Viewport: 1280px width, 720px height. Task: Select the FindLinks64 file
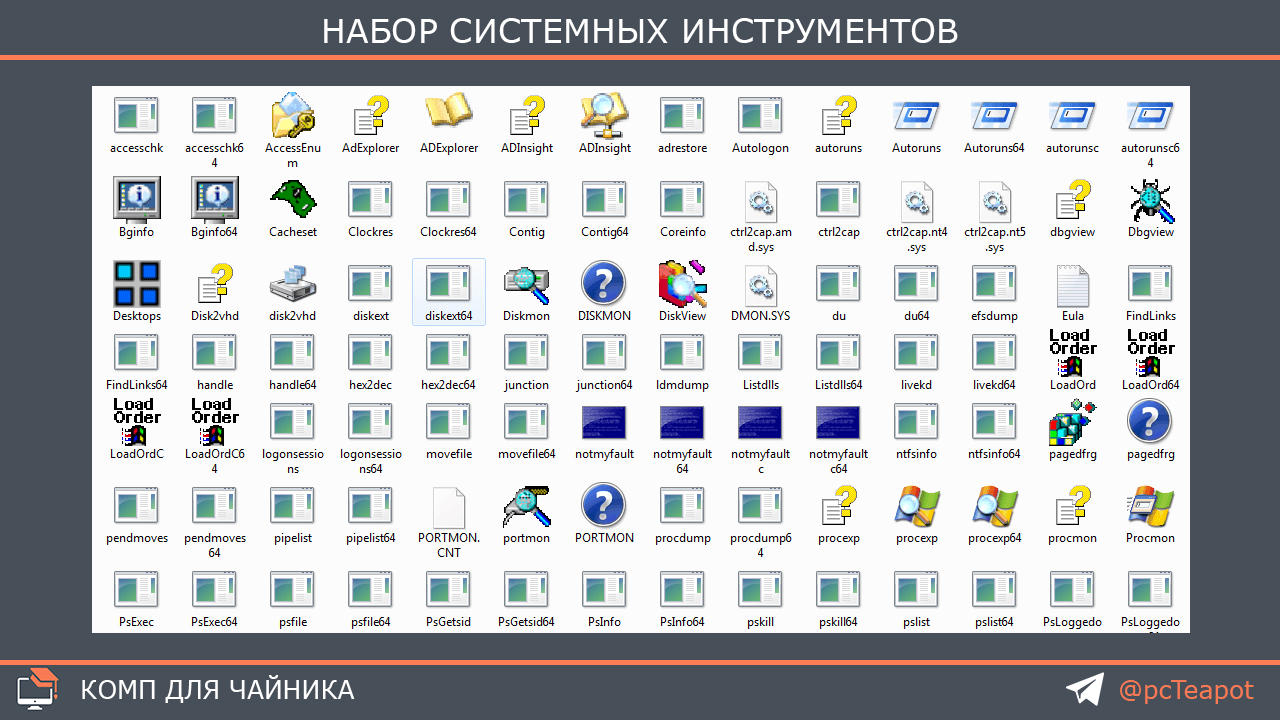click(x=136, y=353)
